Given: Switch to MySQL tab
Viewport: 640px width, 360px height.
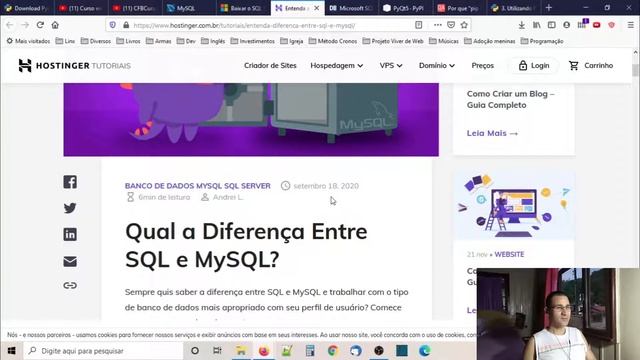Looking at the screenshot, I should [x=188, y=8].
